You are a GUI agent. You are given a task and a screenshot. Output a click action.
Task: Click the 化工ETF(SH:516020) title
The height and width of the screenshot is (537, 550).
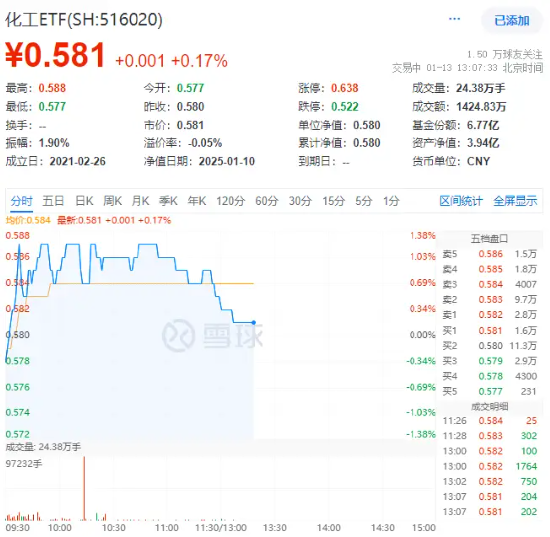click(84, 20)
